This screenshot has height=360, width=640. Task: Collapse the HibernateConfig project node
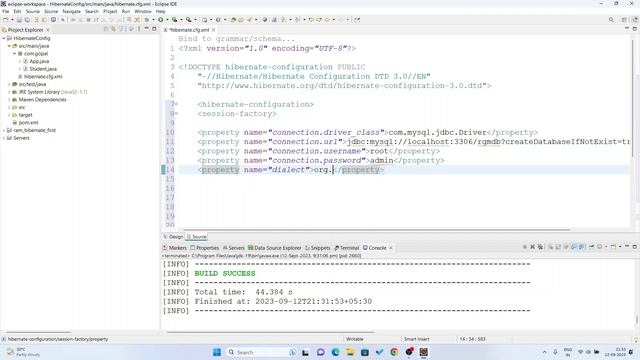click(x=4, y=38)
